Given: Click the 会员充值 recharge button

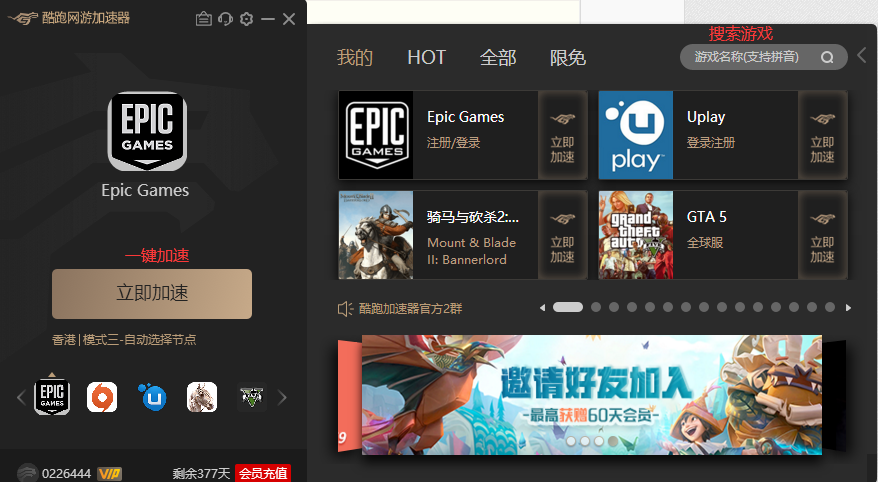Looking at the screenshot, I should coord(263,473).
